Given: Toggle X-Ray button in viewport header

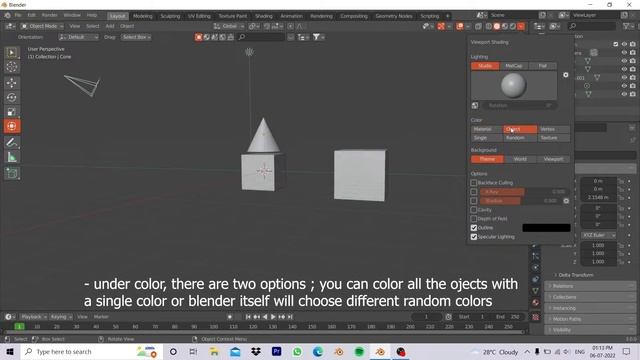Looking at the screenshot, I should pos(478,26).
